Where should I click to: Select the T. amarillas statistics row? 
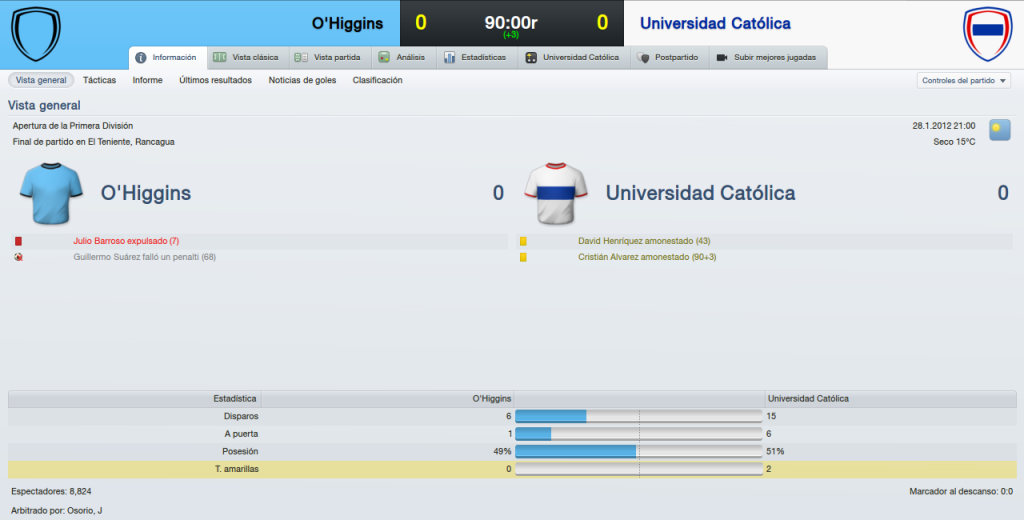pos(512,469)
